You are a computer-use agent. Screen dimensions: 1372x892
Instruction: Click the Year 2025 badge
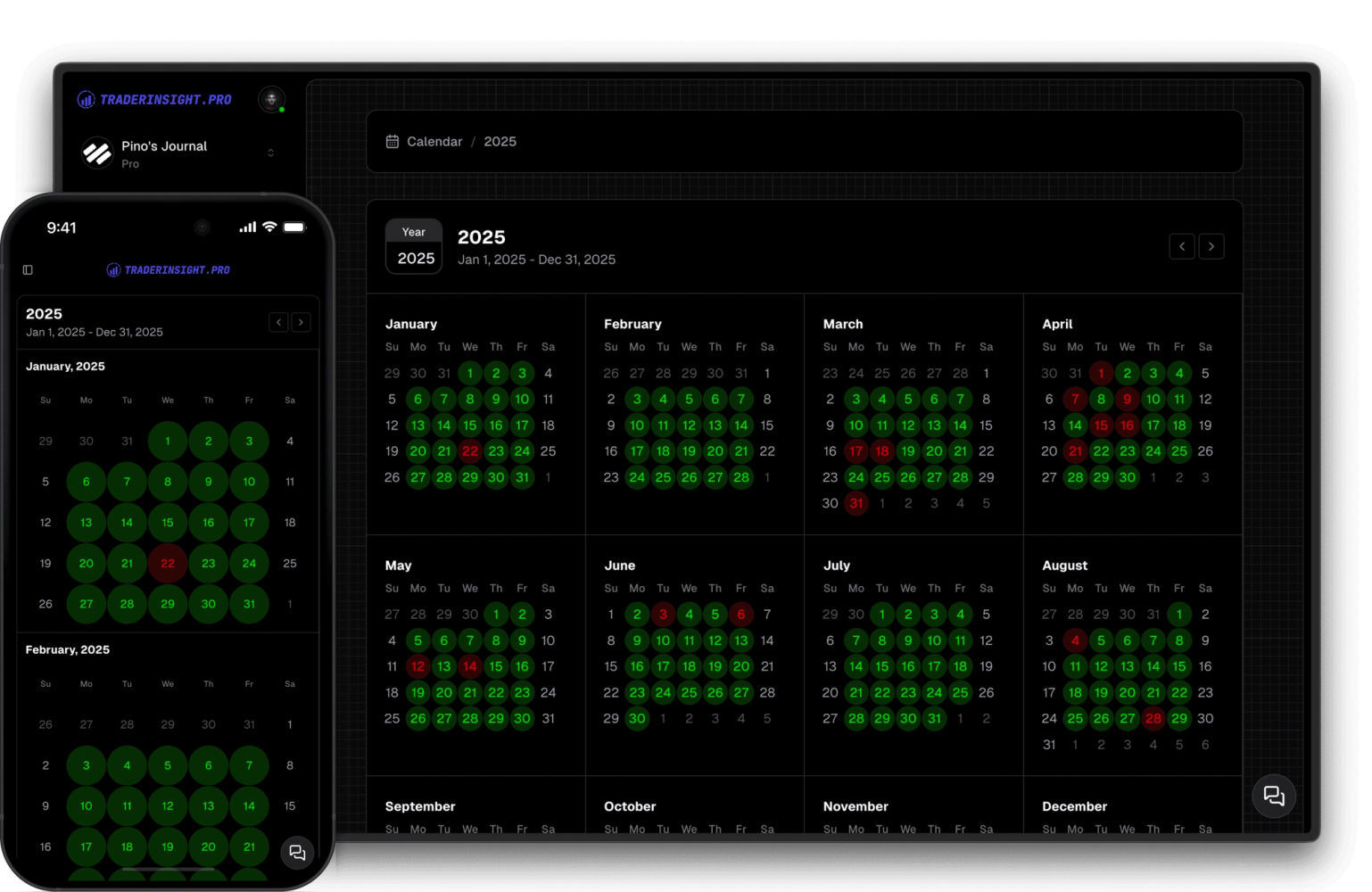pyautogui.click(x=413, y=246)
